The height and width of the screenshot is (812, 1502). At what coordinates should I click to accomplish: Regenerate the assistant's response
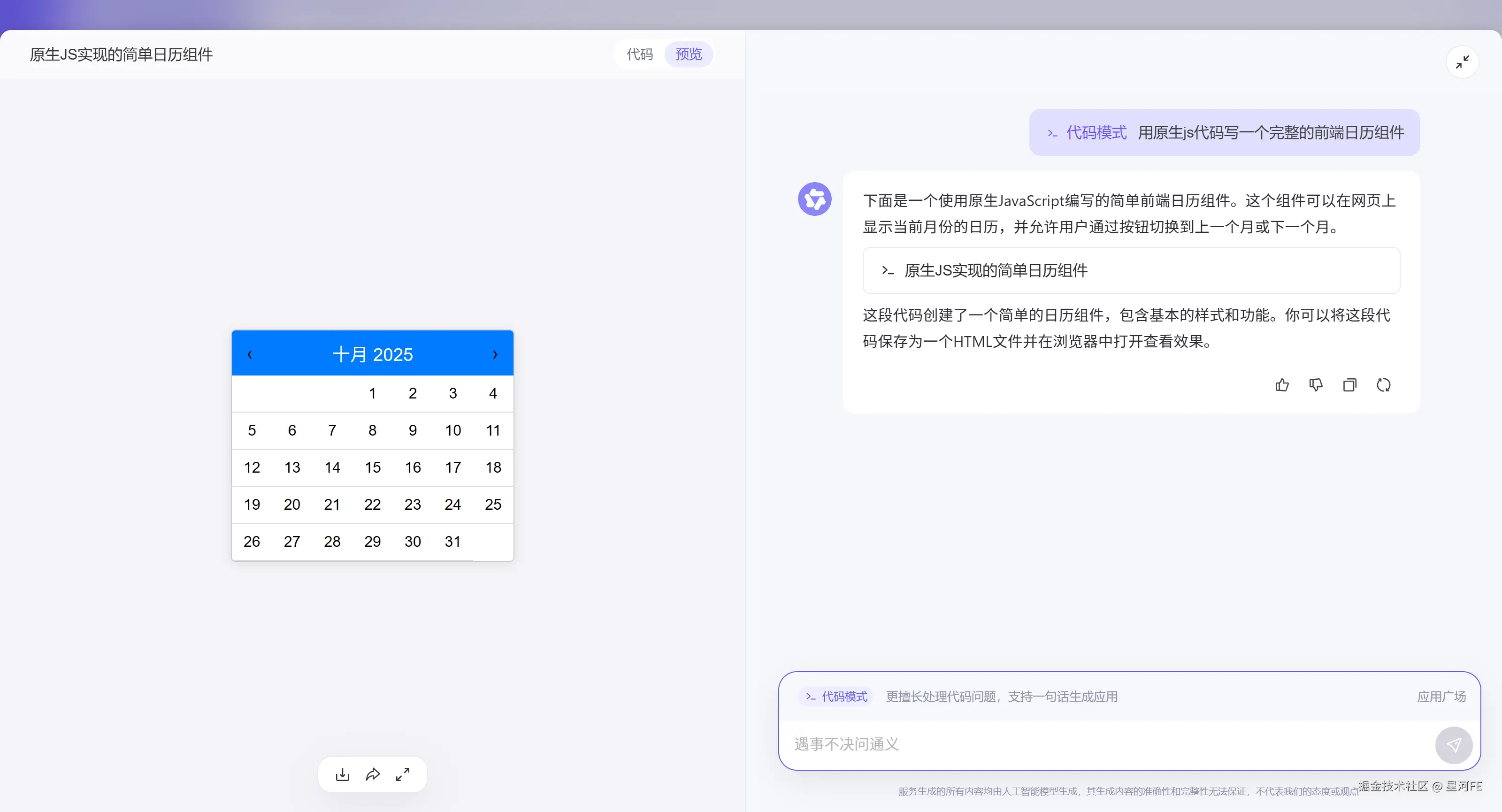(x=1383, y=385)
